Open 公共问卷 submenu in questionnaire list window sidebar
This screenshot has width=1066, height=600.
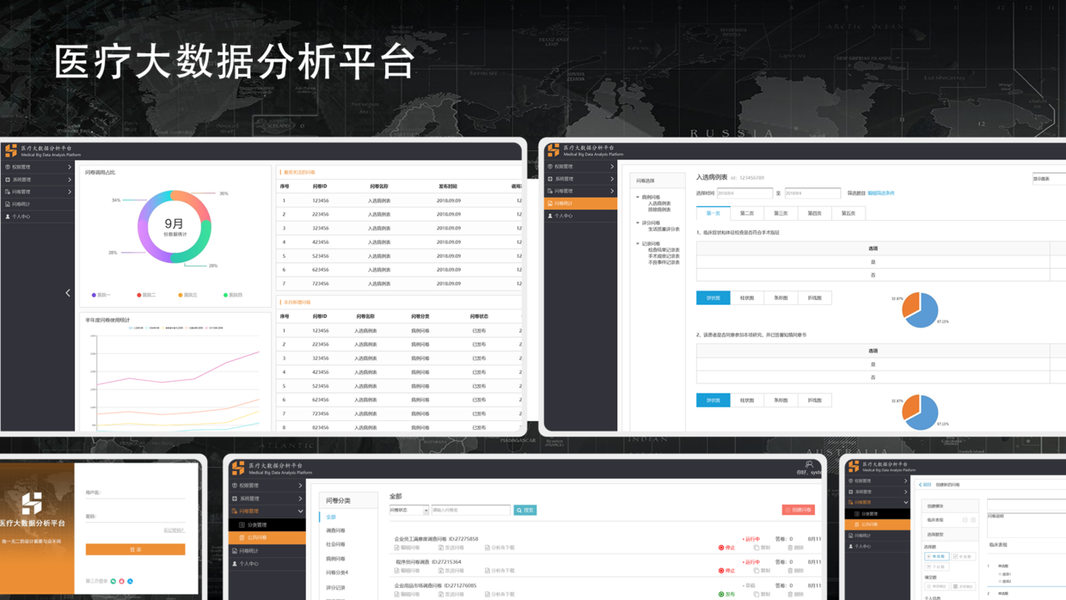268,537
